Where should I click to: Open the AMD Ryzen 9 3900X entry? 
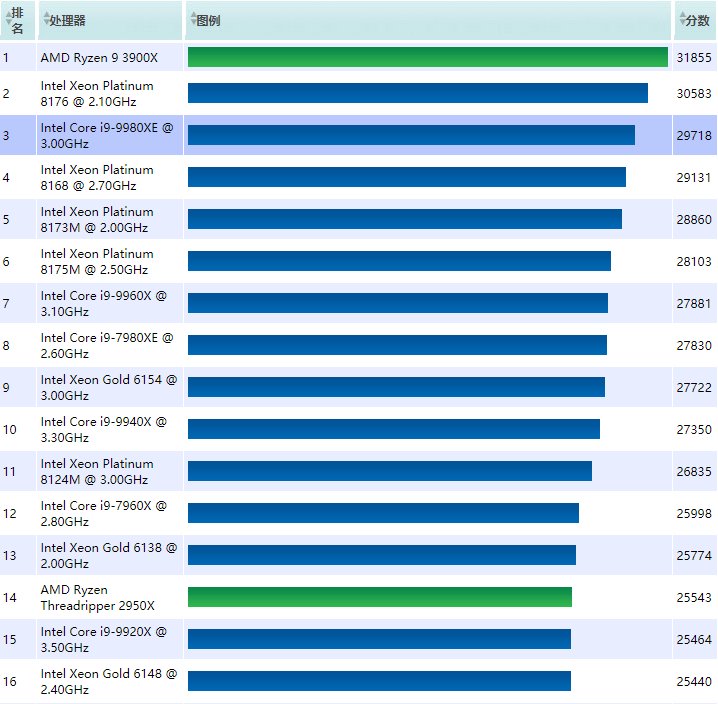point(99,58)
